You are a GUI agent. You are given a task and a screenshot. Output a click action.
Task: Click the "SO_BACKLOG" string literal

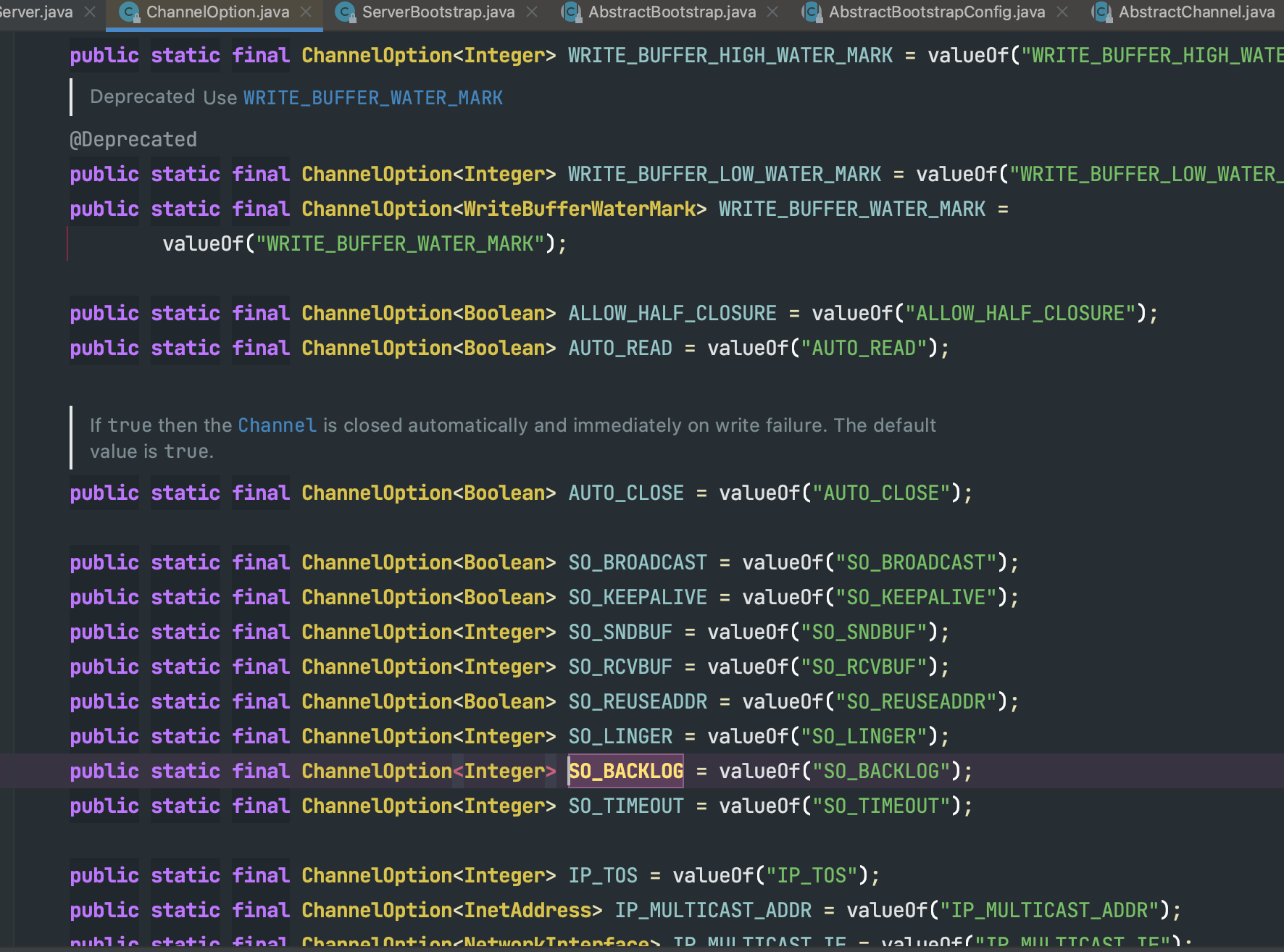click(x=881, y=771)
